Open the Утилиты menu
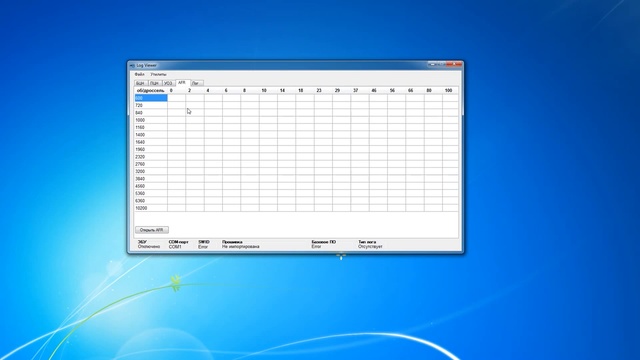Viewport: 640px width, 360px height. (158, 74)
